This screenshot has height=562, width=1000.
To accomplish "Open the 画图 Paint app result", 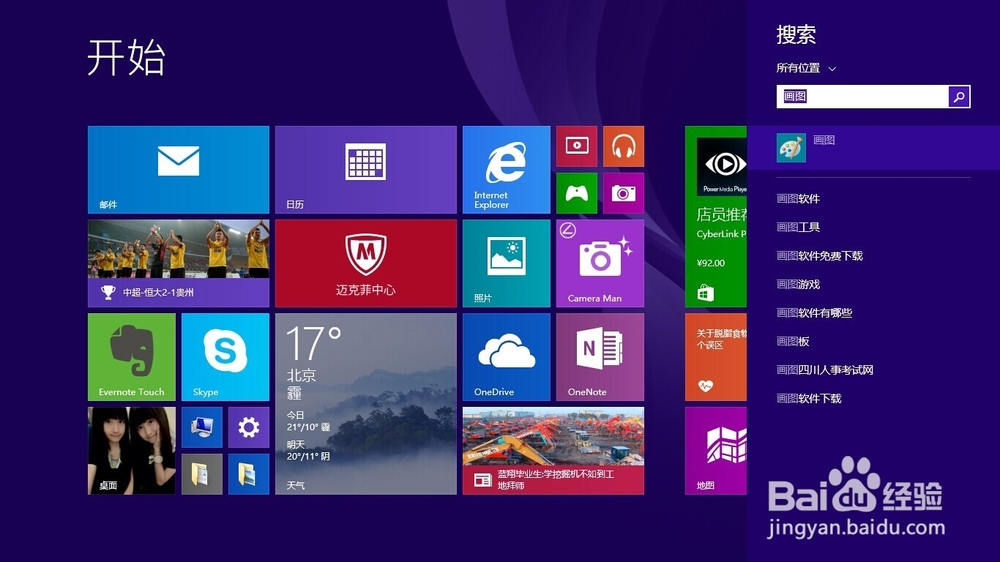I will click(873, 148).
